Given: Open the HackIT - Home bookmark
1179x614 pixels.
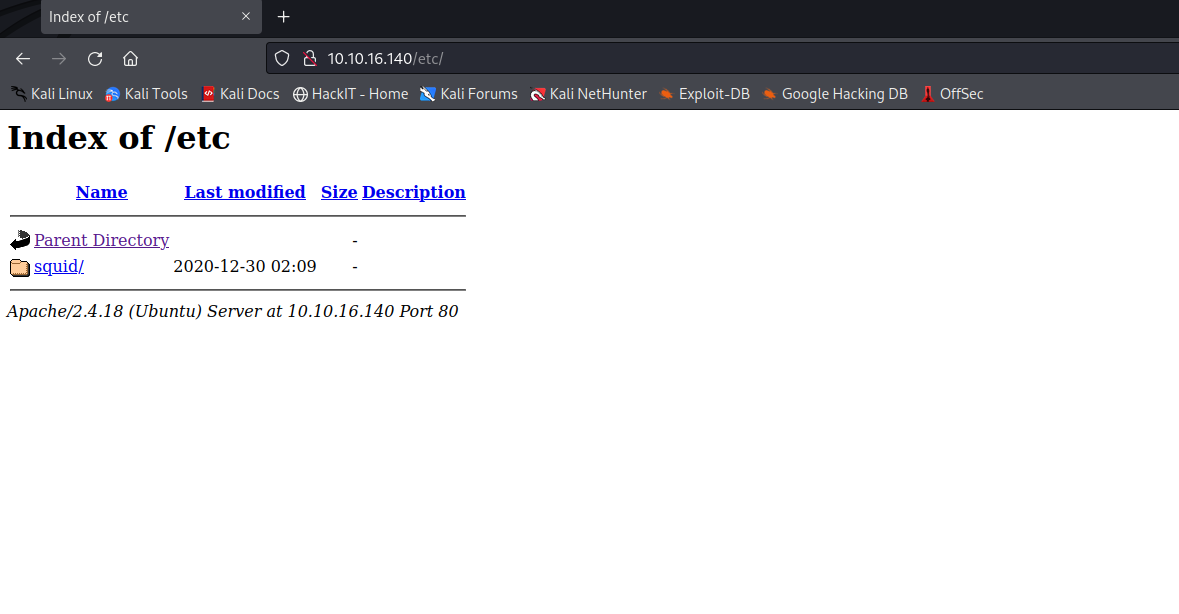Looking at the screenshot, I should pos(350,94).
